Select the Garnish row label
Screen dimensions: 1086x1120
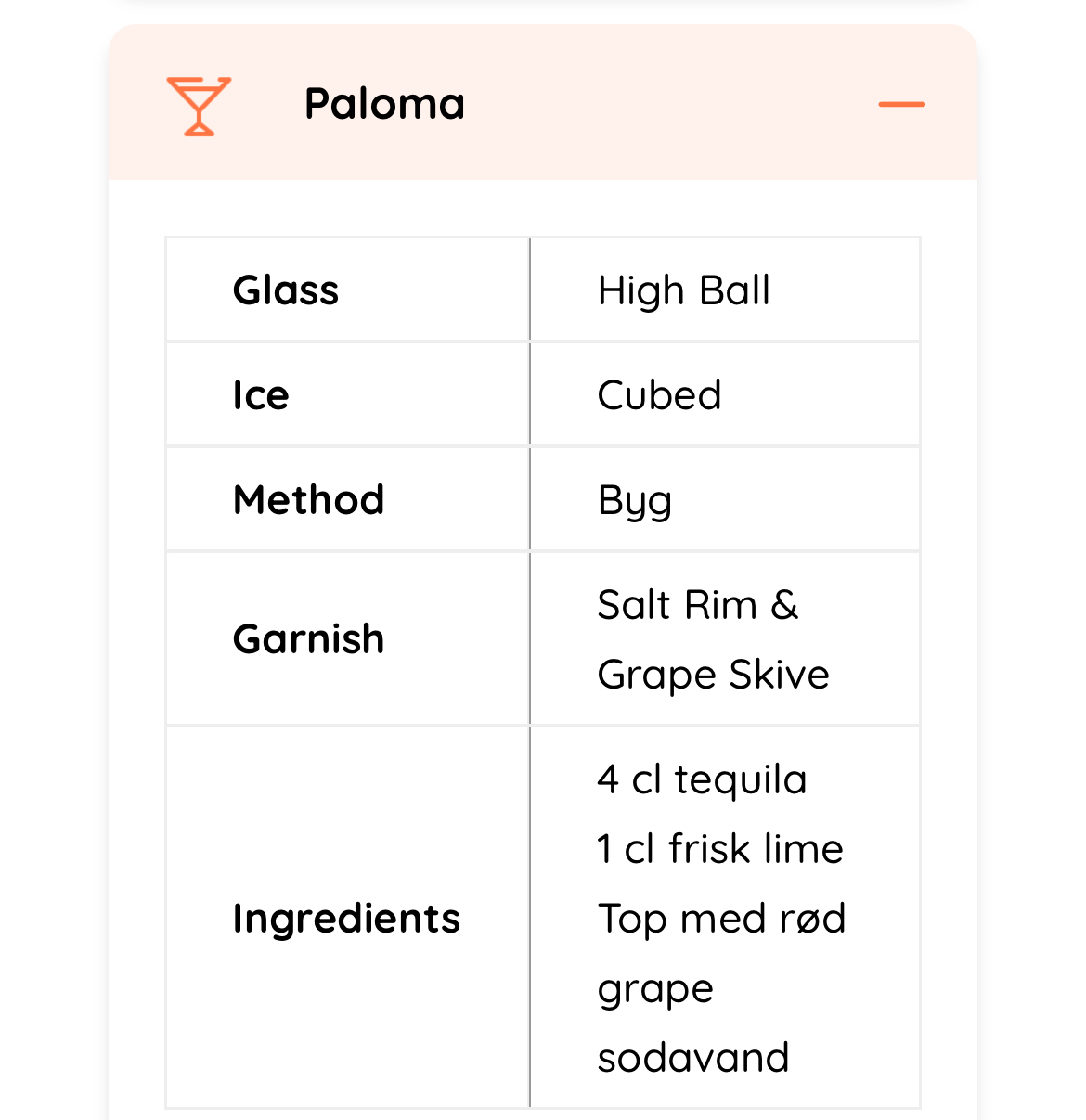pos(308,639)
